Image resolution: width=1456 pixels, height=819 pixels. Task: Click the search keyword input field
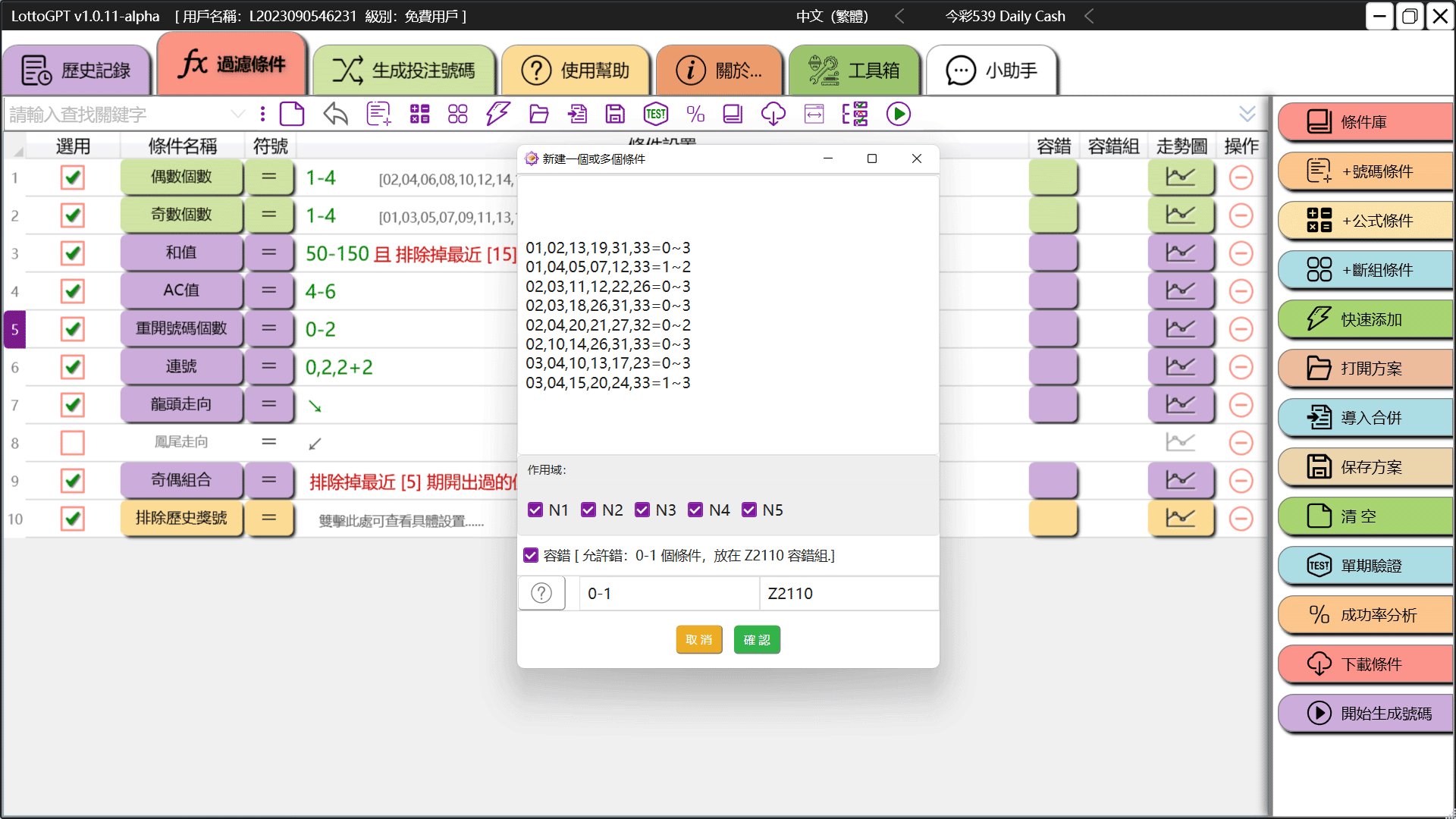pos(118,115)
